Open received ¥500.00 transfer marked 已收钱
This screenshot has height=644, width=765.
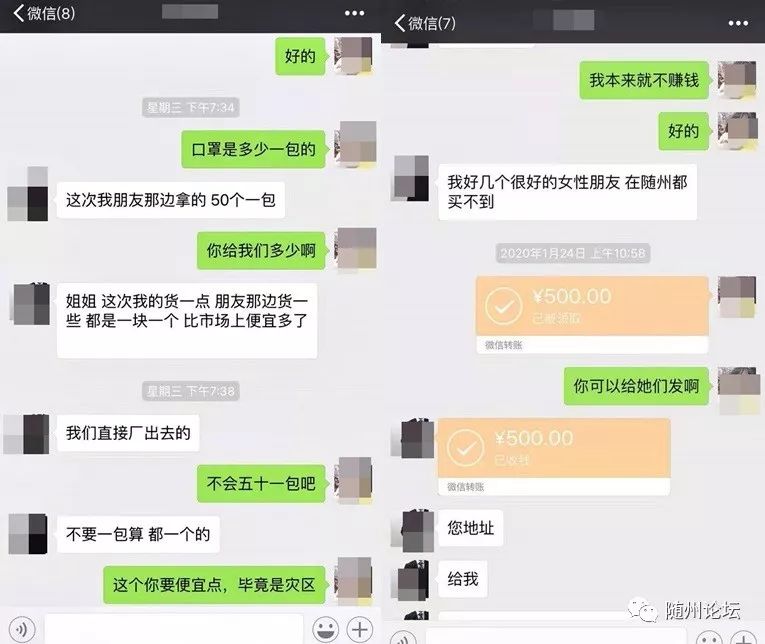click(554, 456)
